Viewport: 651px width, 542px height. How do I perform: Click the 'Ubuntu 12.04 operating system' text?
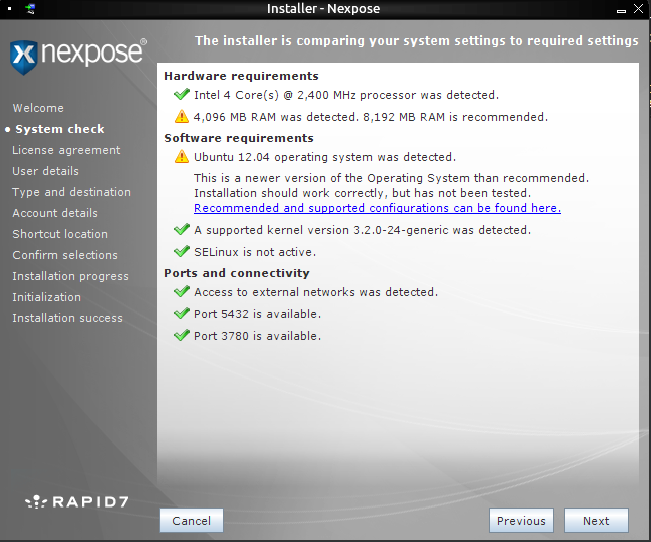[x=325, y=157]
